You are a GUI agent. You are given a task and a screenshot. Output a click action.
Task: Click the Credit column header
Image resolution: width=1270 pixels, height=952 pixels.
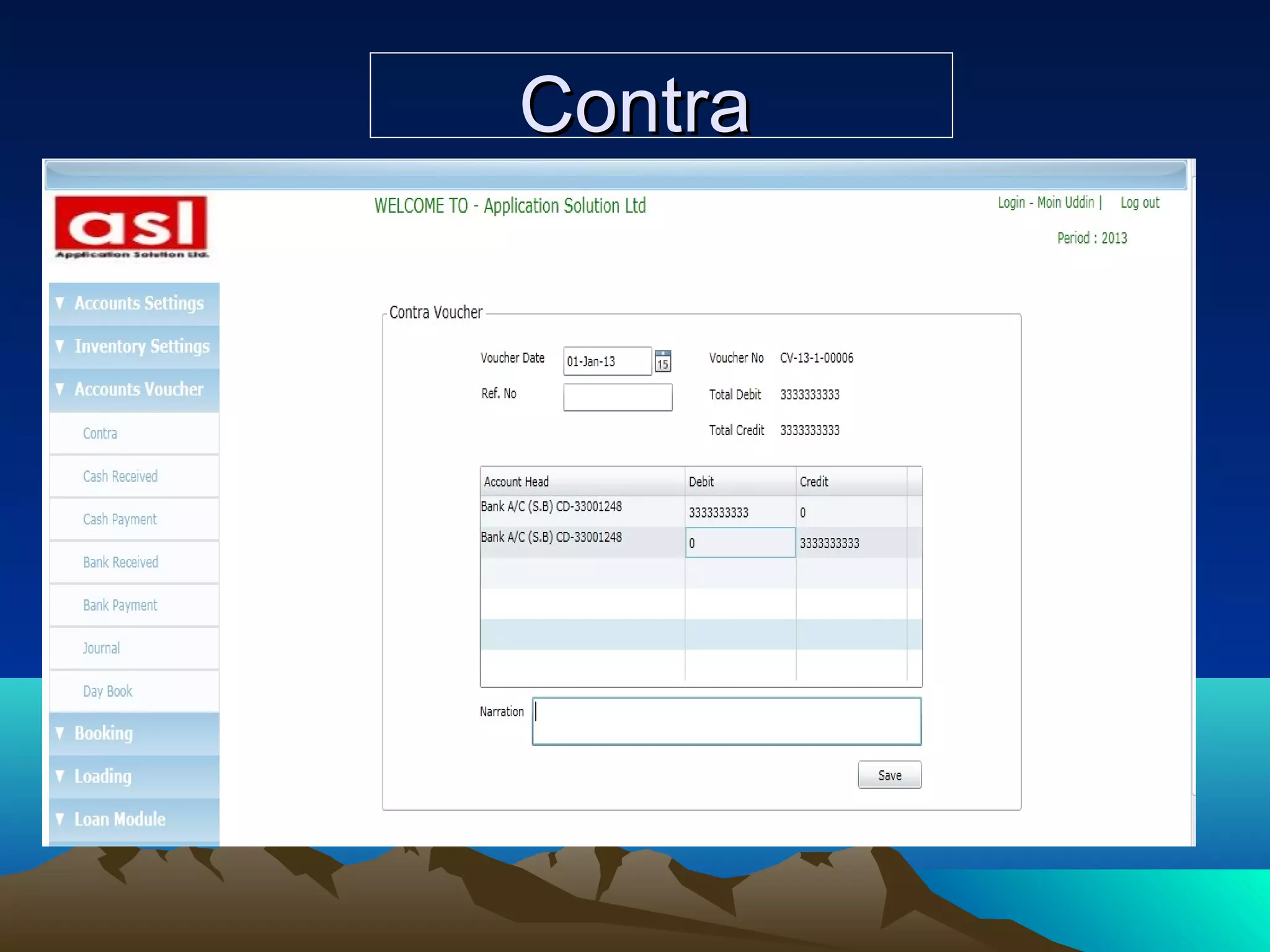click(x=851, y=482)
